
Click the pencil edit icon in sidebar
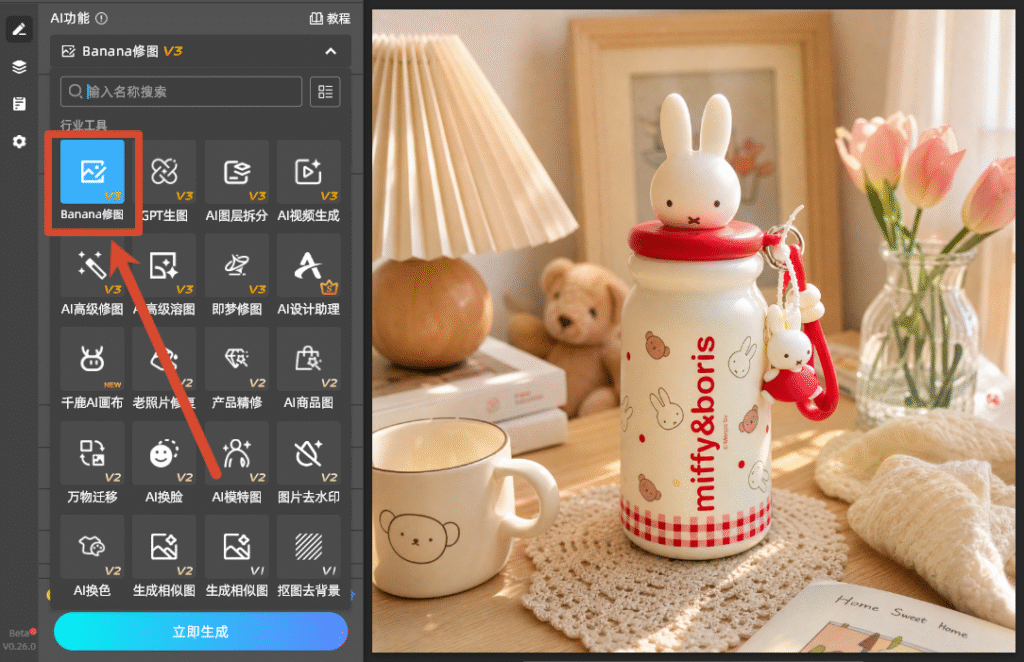(19, 29)
